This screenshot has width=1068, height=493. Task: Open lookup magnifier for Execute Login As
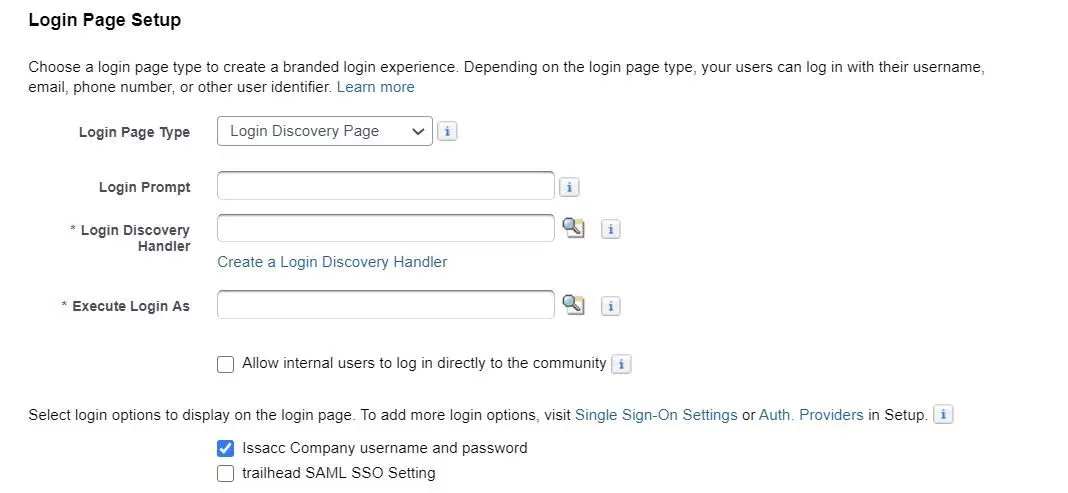[574, 304]
